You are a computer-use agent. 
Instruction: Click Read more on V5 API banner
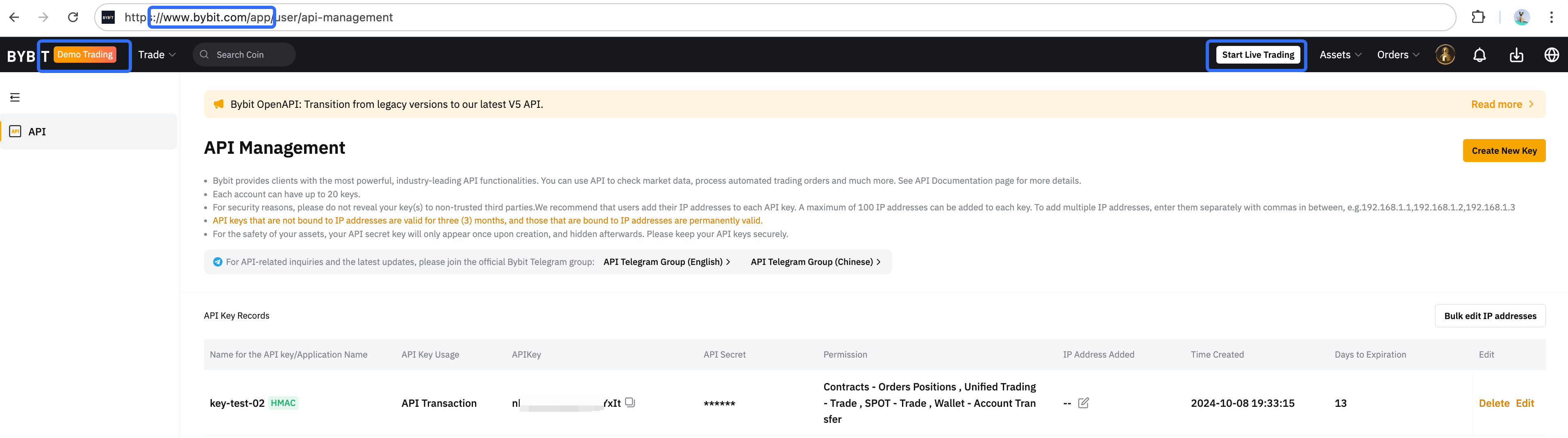click(1502, 104)
